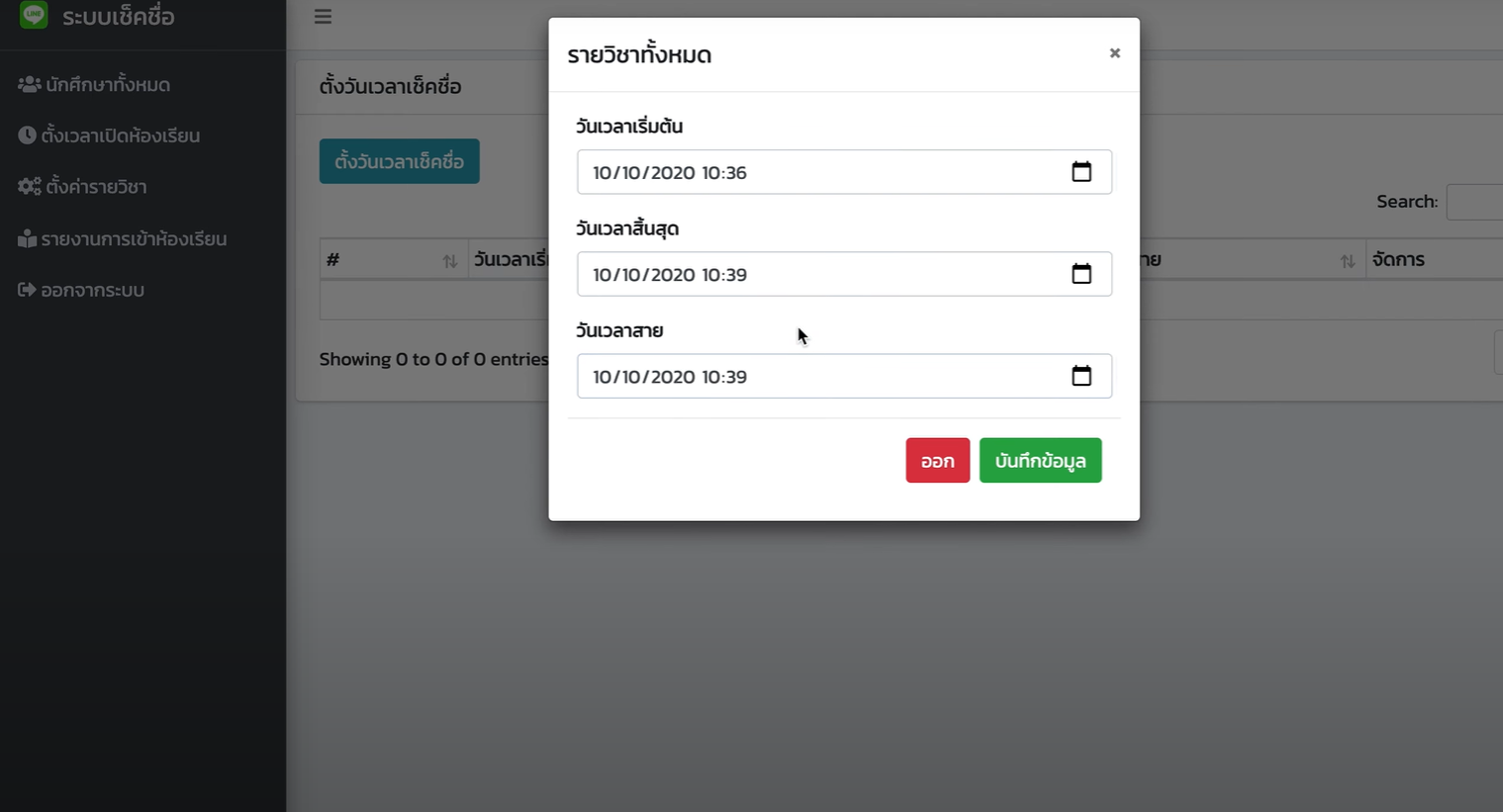Sort by column before จัดการ header
The height and width of the screenshot is (812, 1503).
click(x=1347, y=260)
